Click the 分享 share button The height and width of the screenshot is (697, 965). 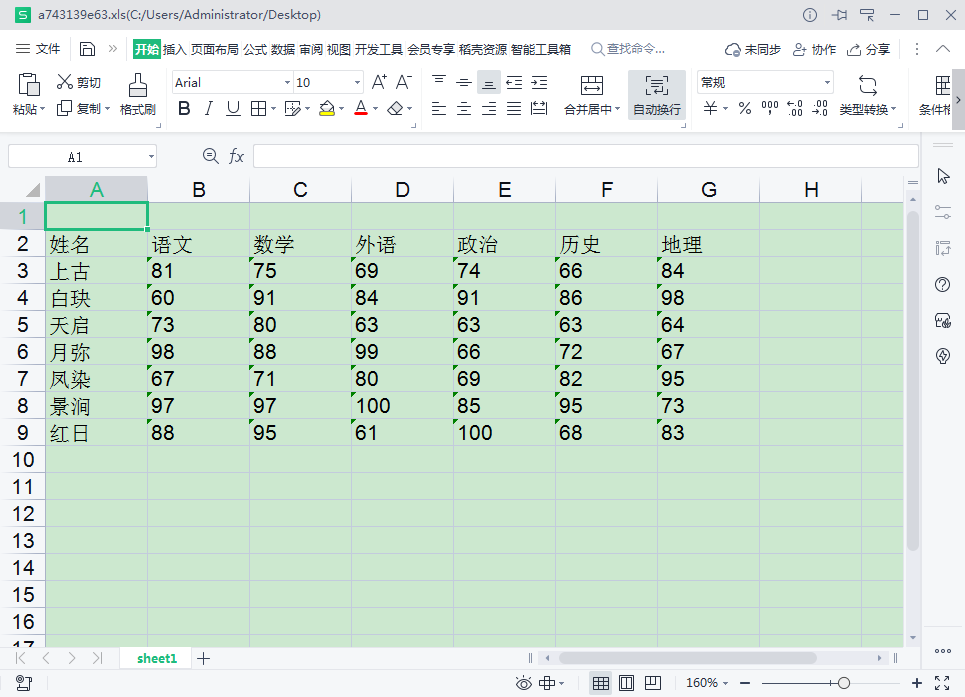[x=868, y=49]
